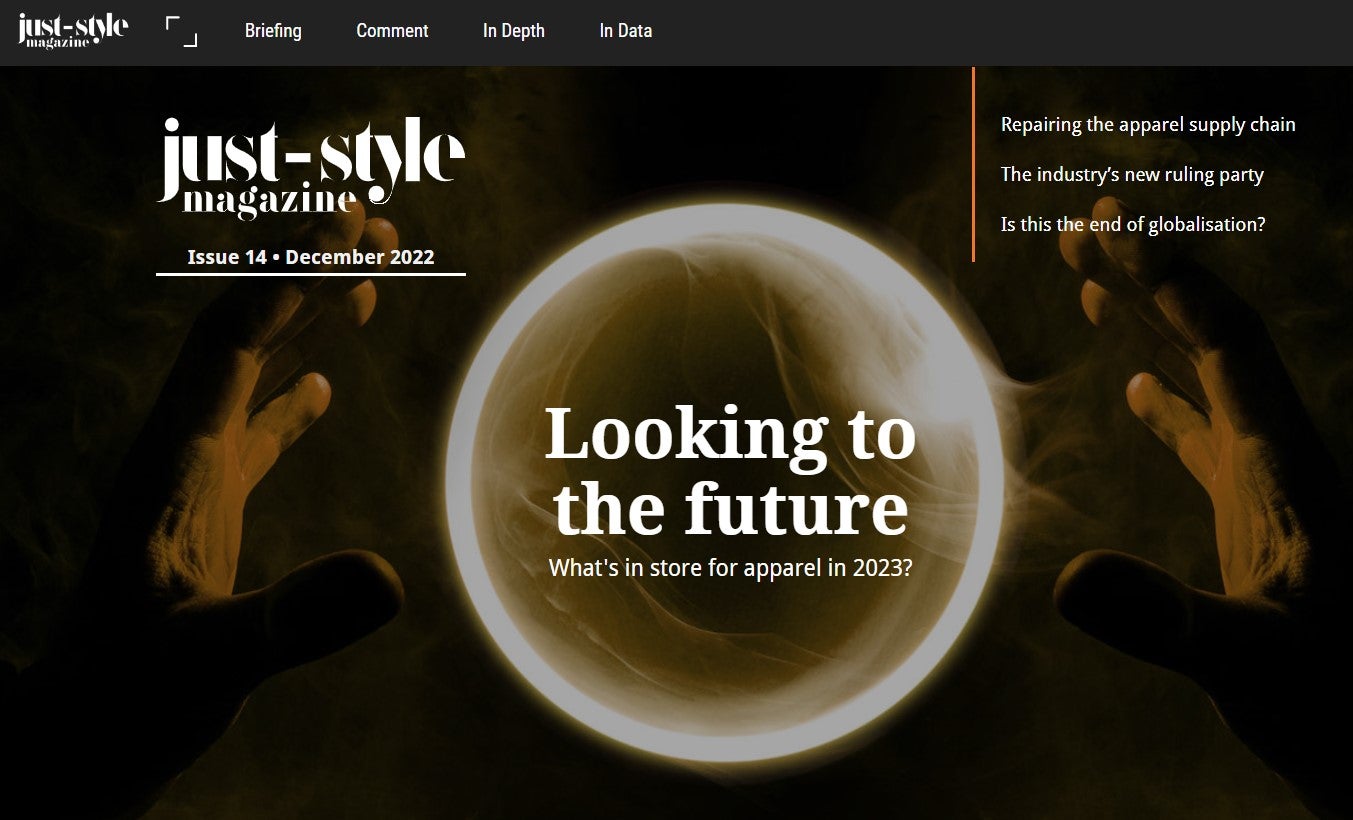Read 'The industry's new ruling party' story
The height and width of the screenshot is (820, 1353).
(x=1132, y=175)
